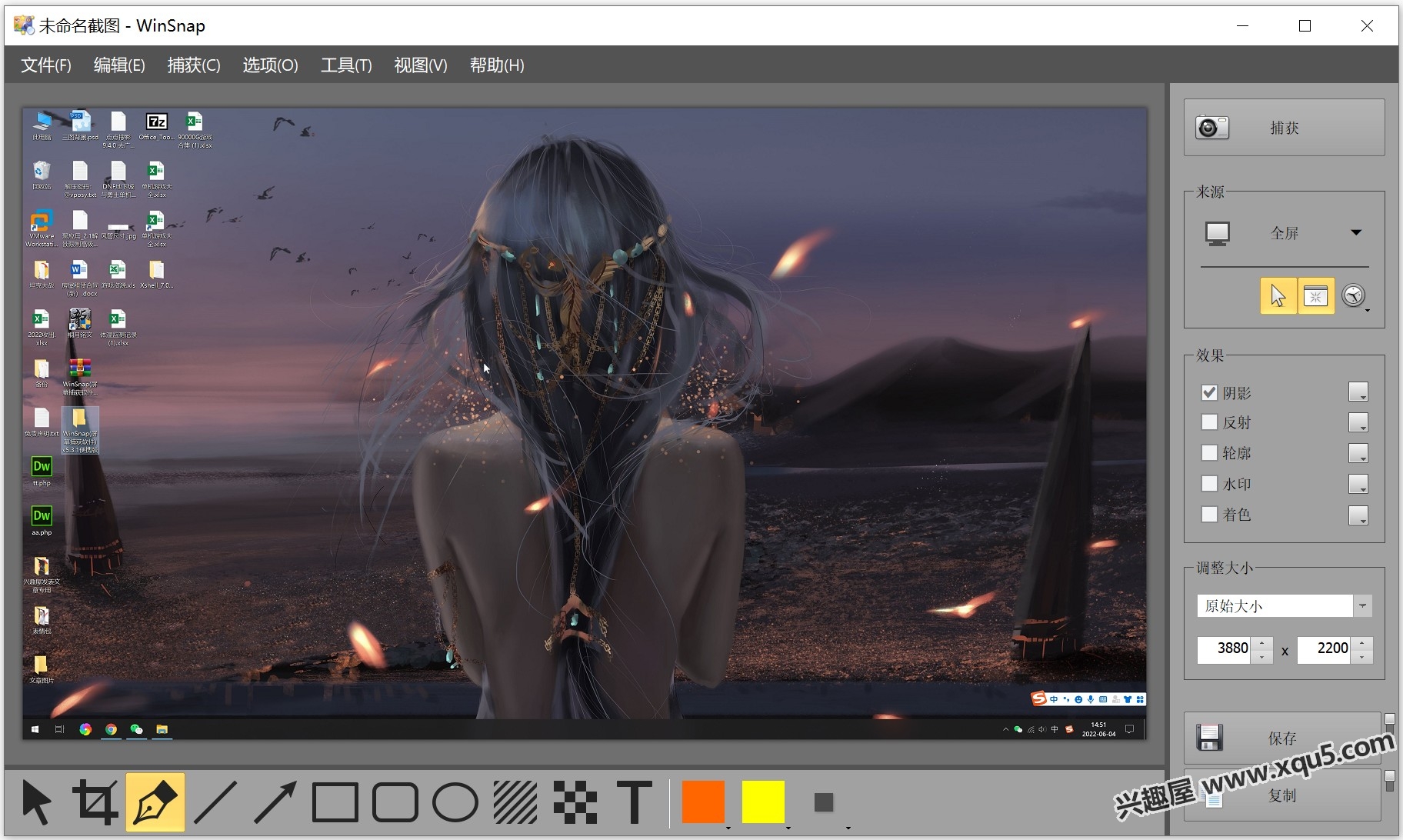
Task: Click the camera capture button
Action: (x=1284, y=128)
